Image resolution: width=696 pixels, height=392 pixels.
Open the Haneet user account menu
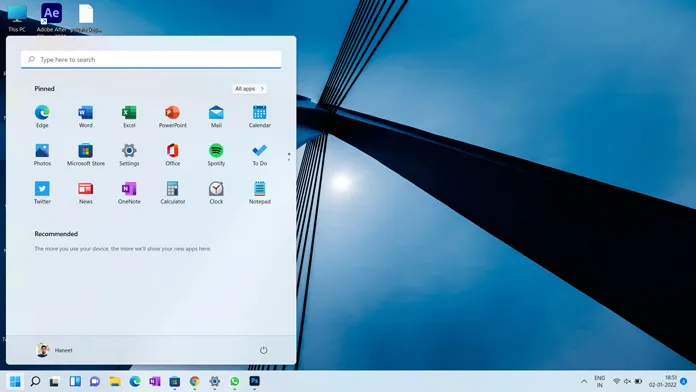tap(54, 350)
